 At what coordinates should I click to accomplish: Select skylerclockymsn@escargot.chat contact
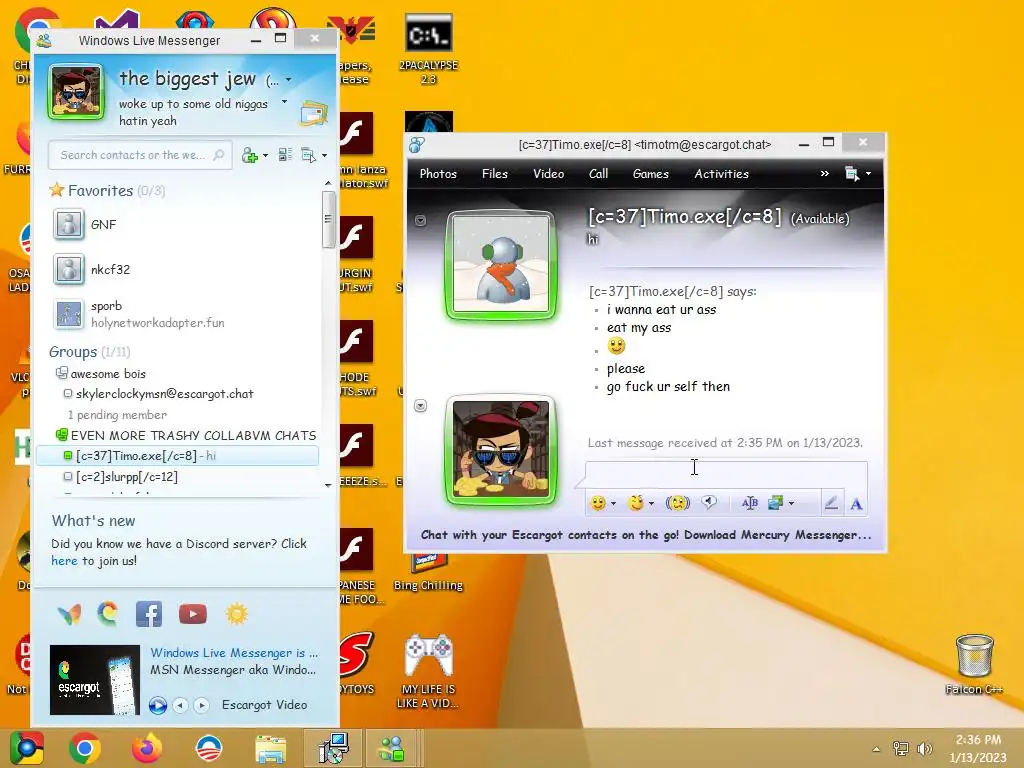pyautogui.click(x=165, y=394)
